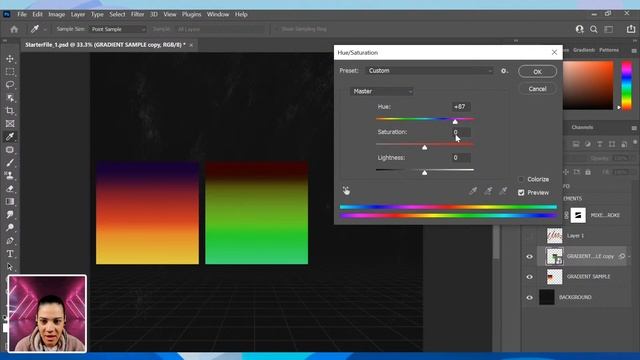
Task: Select the Lasso tool
Action: click(x=10, y=85)
